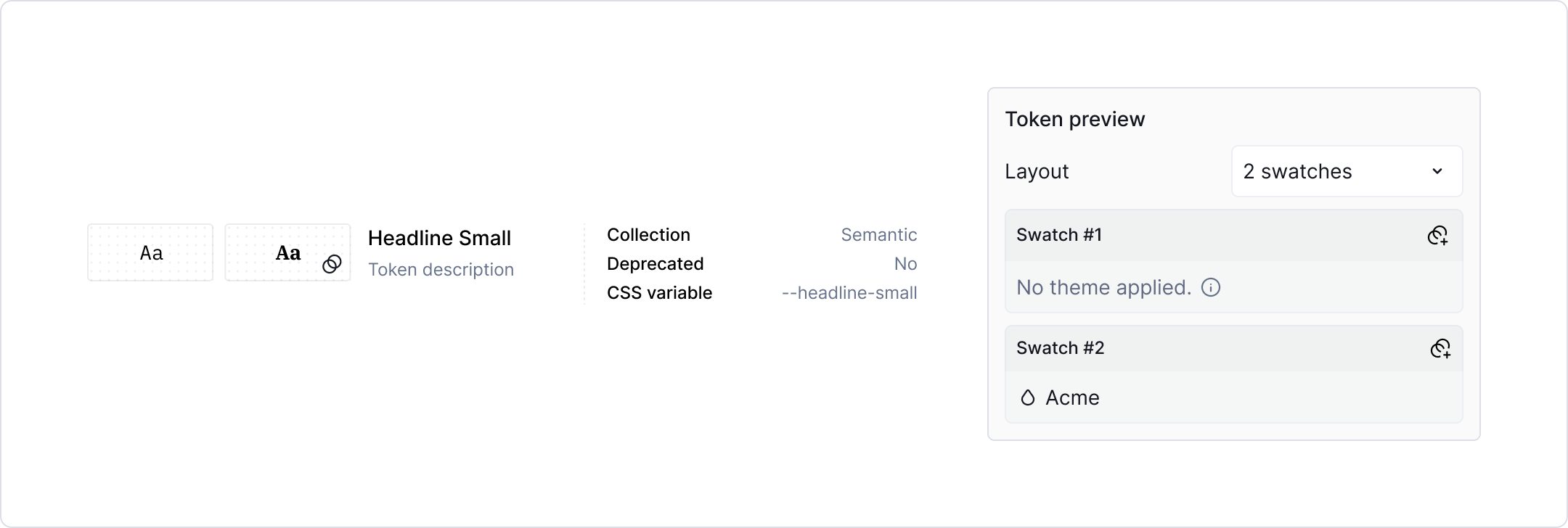
Task: Click the --headline-small CSS variable value
Action: click(849, 293)
